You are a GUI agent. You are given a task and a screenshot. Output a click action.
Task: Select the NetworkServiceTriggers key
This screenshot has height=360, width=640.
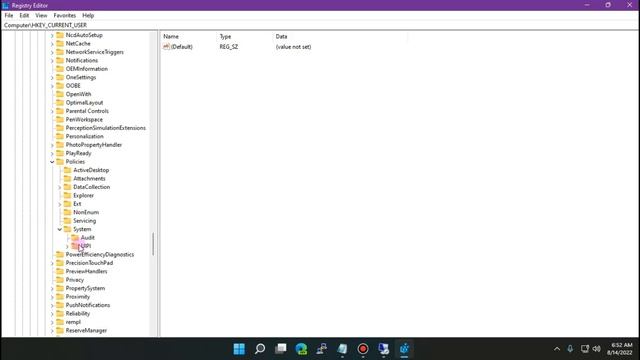(x=95, y=52)
